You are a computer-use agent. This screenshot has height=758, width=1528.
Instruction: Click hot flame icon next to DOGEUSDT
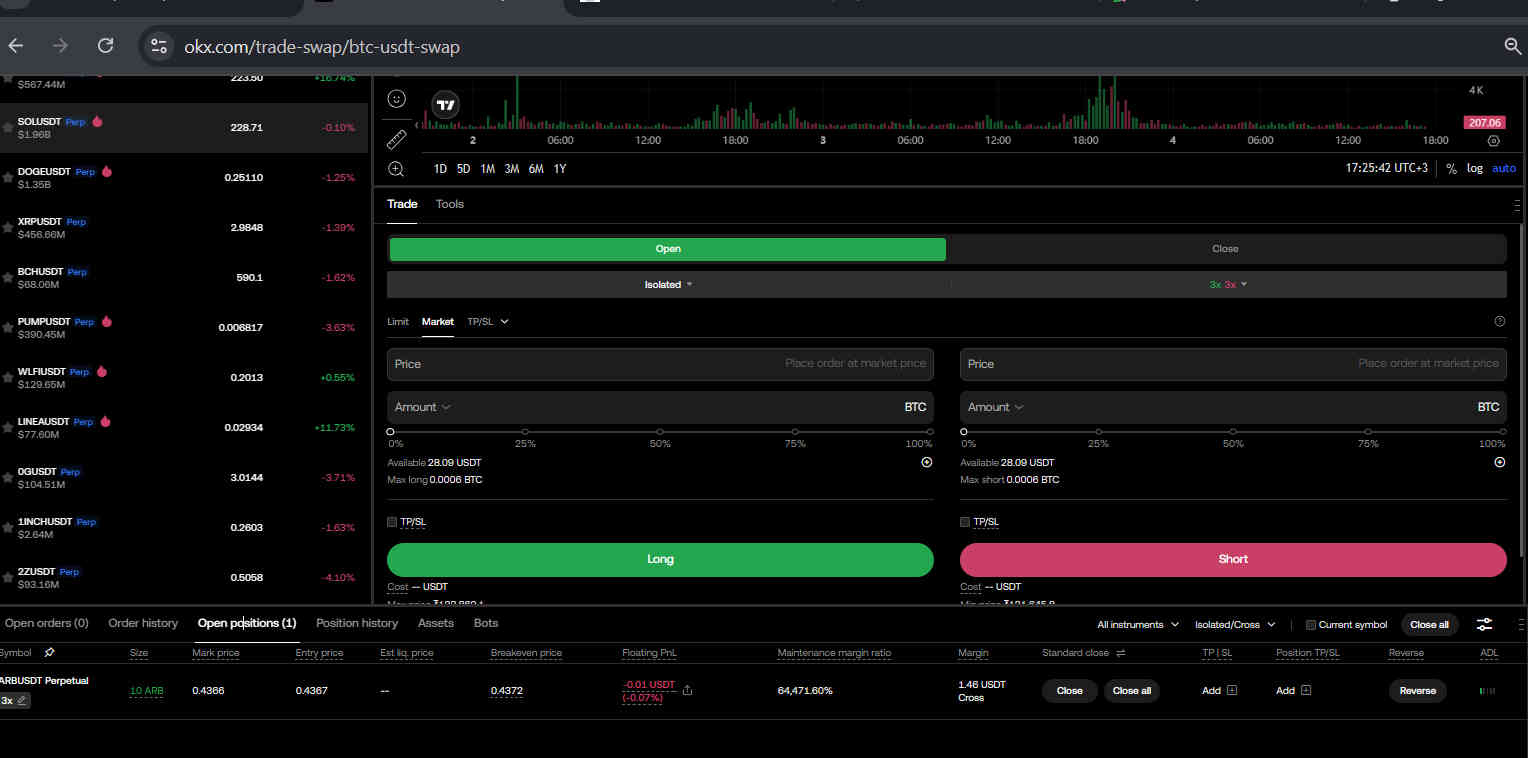[x=107, y=171]
